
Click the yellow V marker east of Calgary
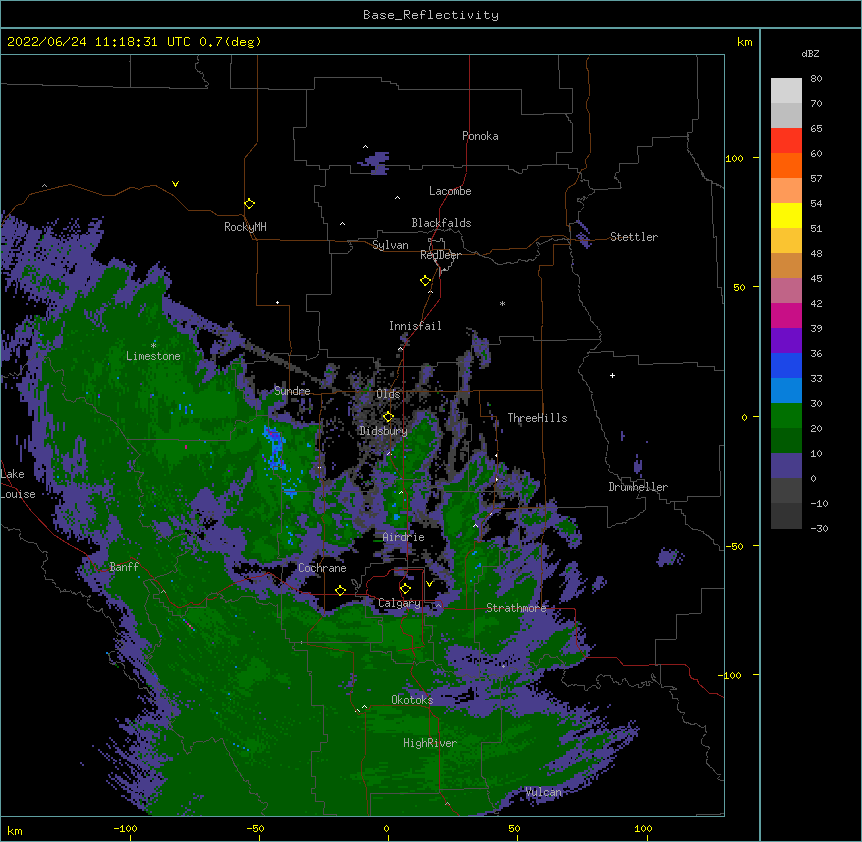pos(429,584)
